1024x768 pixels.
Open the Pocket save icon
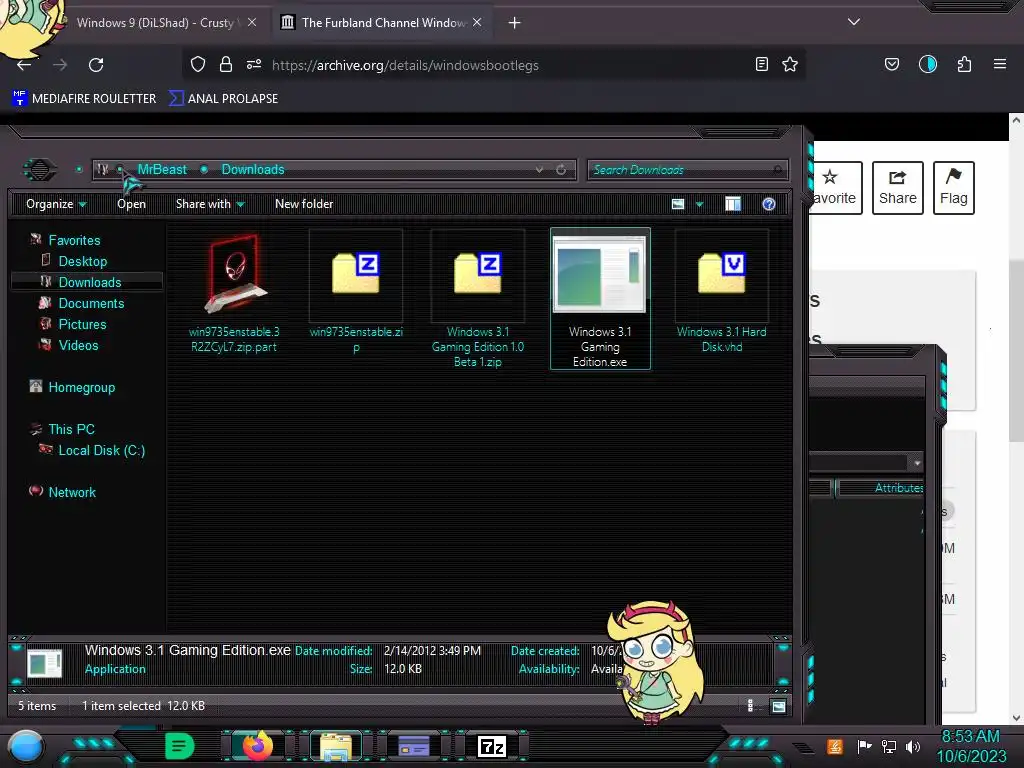click(x=892, y=64)
